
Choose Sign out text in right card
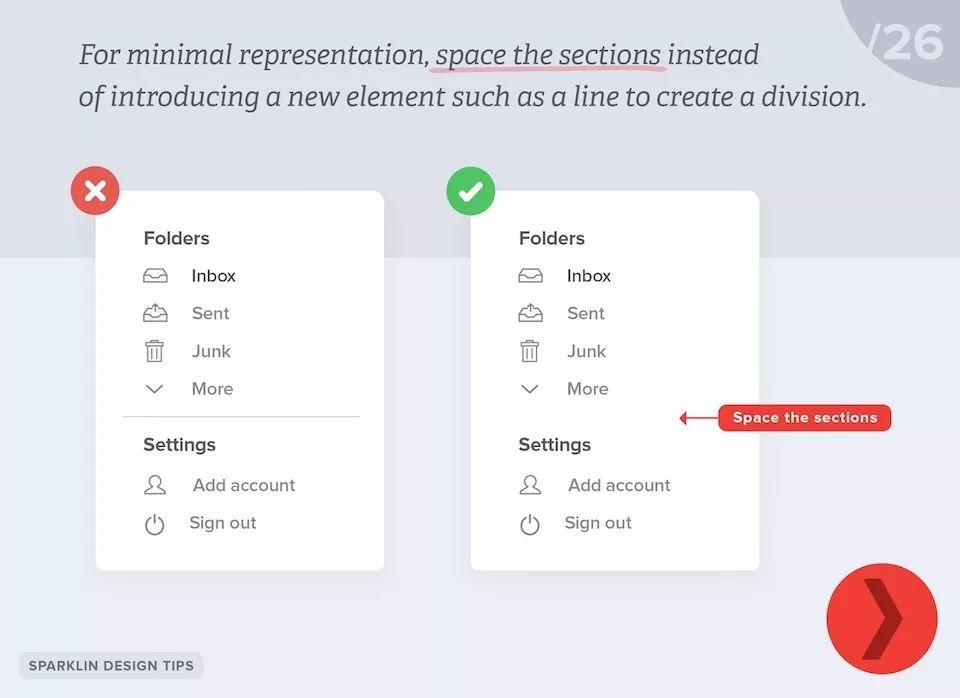598,523
